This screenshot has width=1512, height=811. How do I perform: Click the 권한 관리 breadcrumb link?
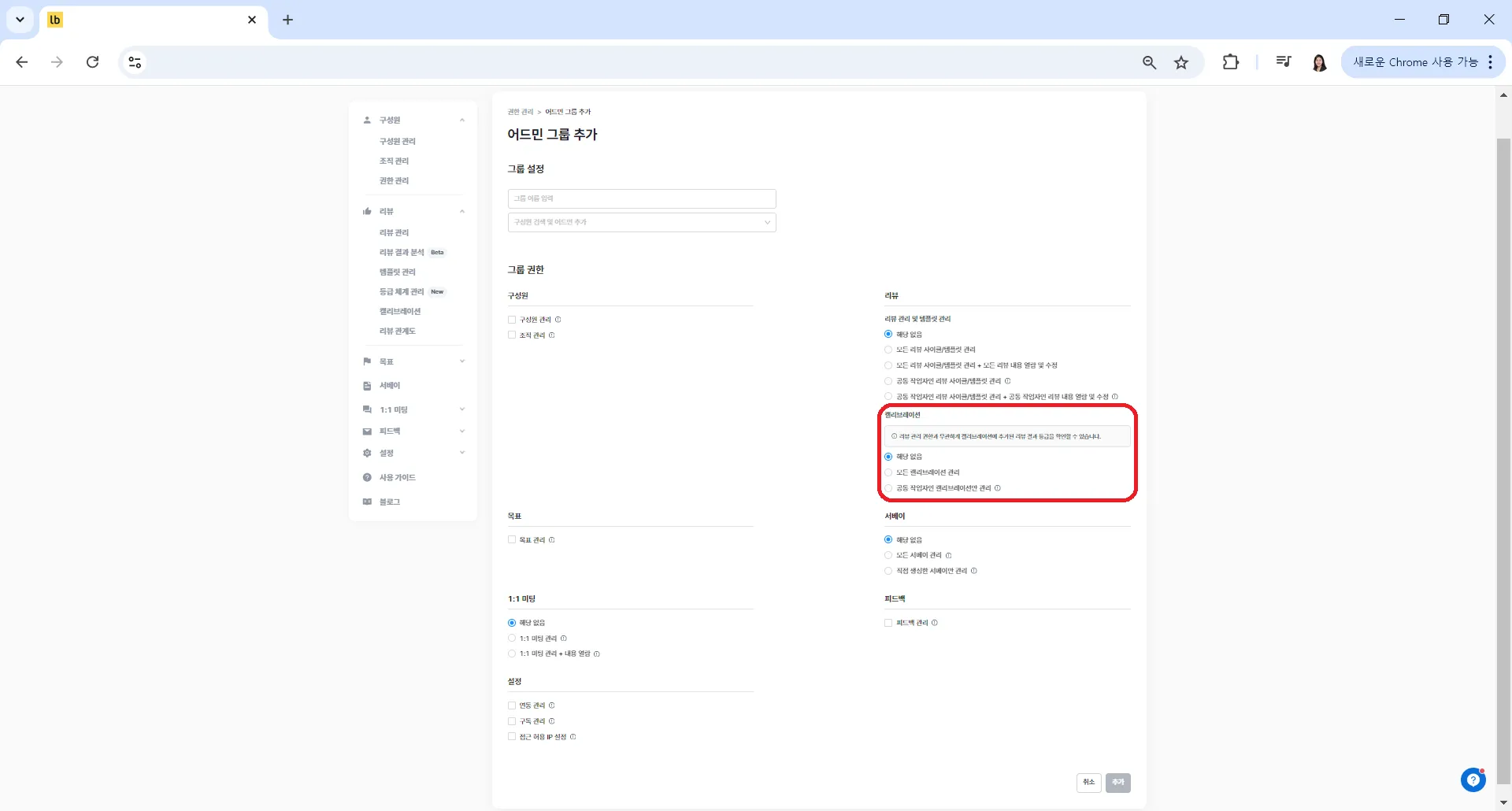point(521,112)
